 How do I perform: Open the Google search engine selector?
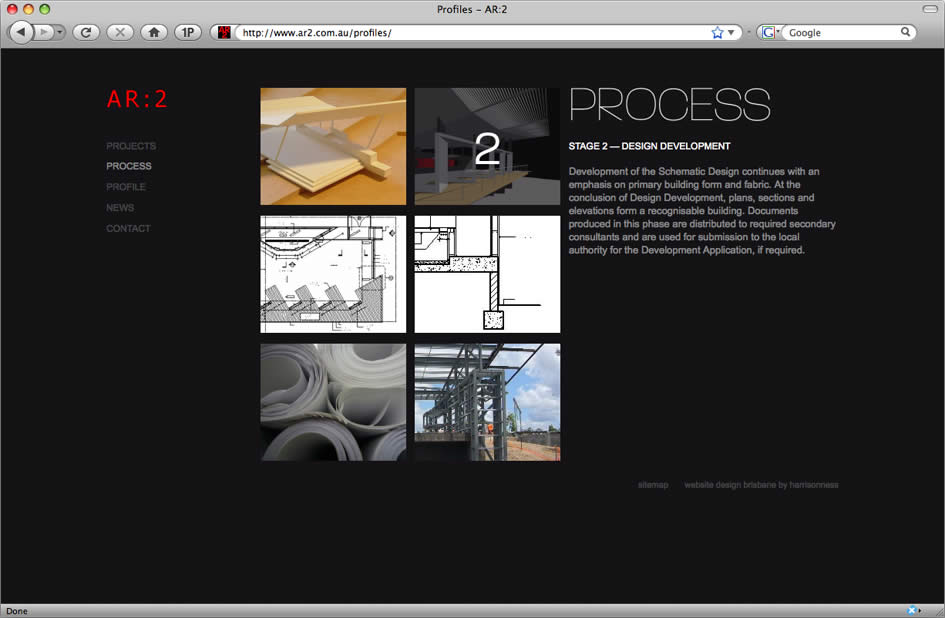pyautogui.click(x=770, y=33)
